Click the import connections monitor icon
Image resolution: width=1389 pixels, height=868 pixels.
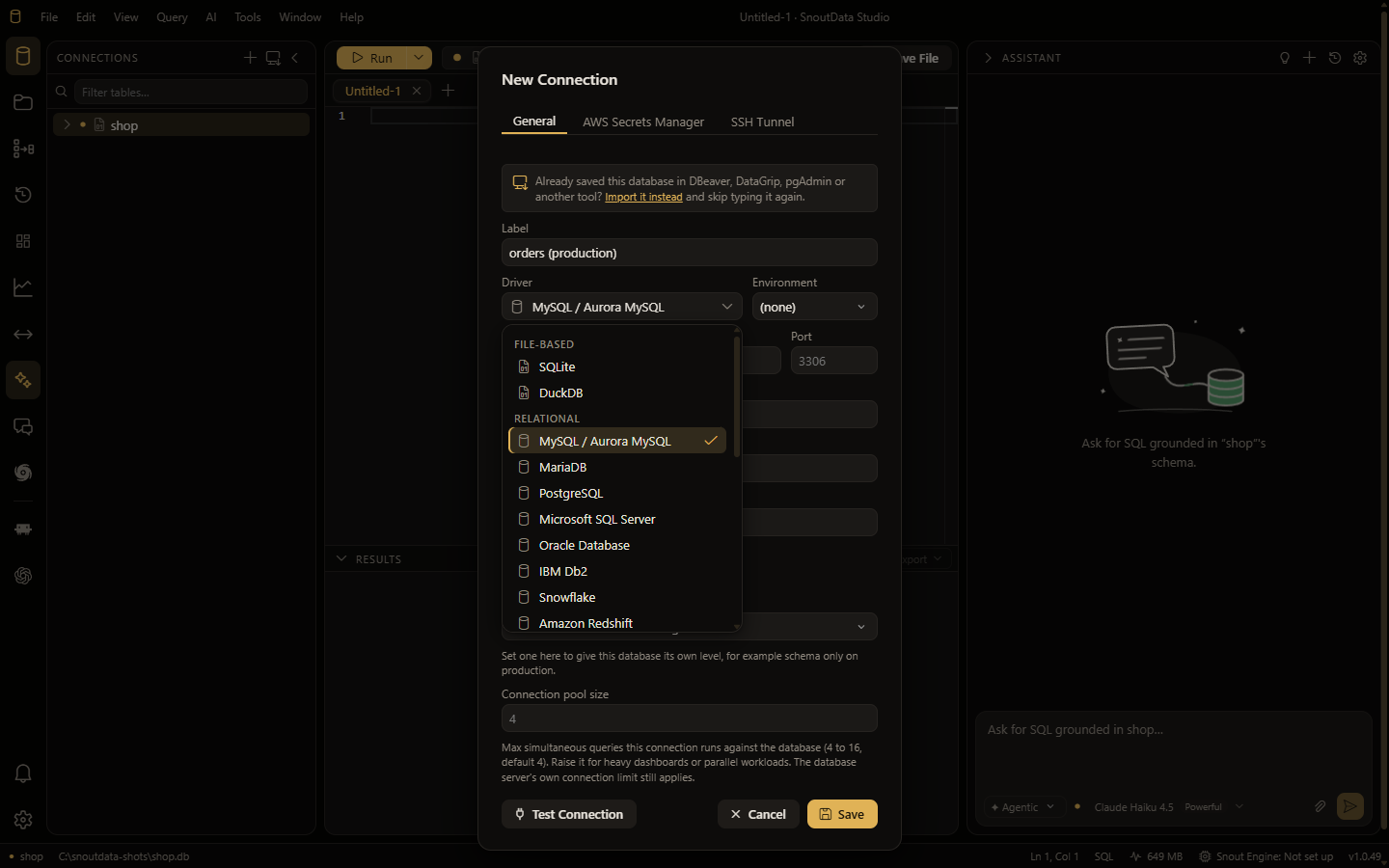(x=273, y=58)
